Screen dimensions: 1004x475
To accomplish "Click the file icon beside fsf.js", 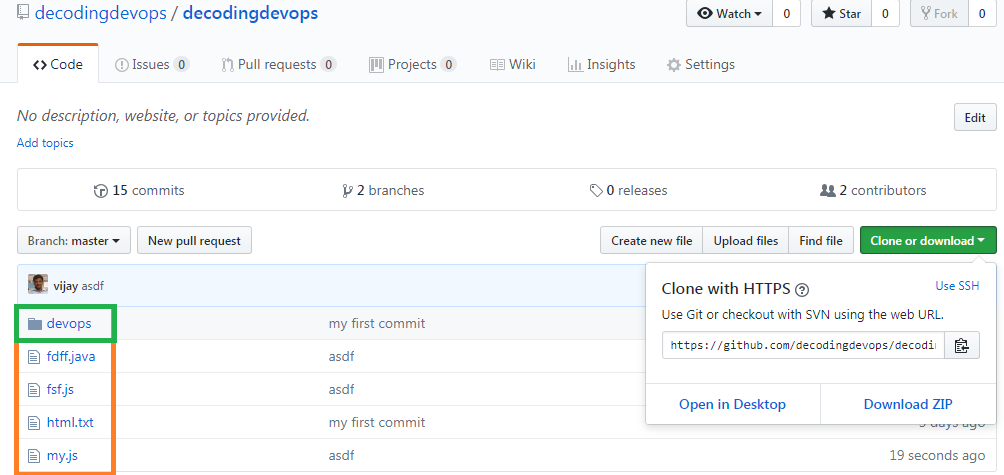I will tap(34, 390).
